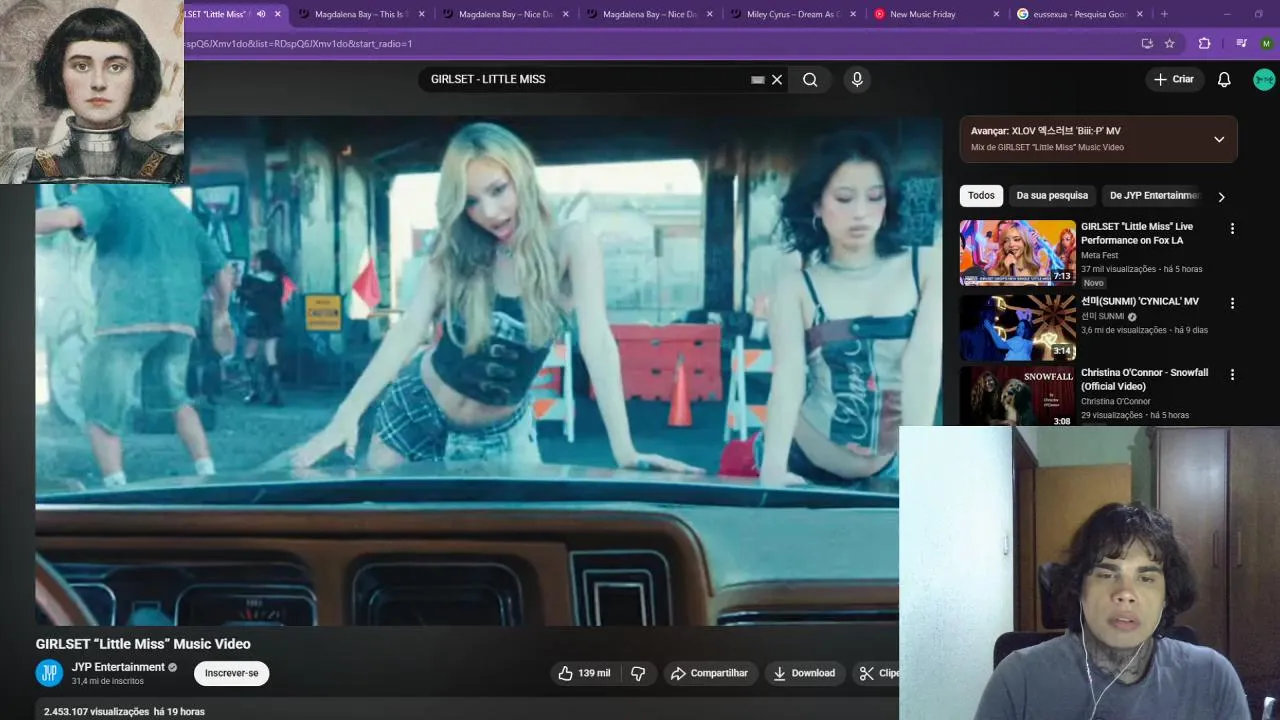The height and width of the screenshot is (720, 1280).
Task: Open the YouTube account avatar menu
Action: (1264, 80)
